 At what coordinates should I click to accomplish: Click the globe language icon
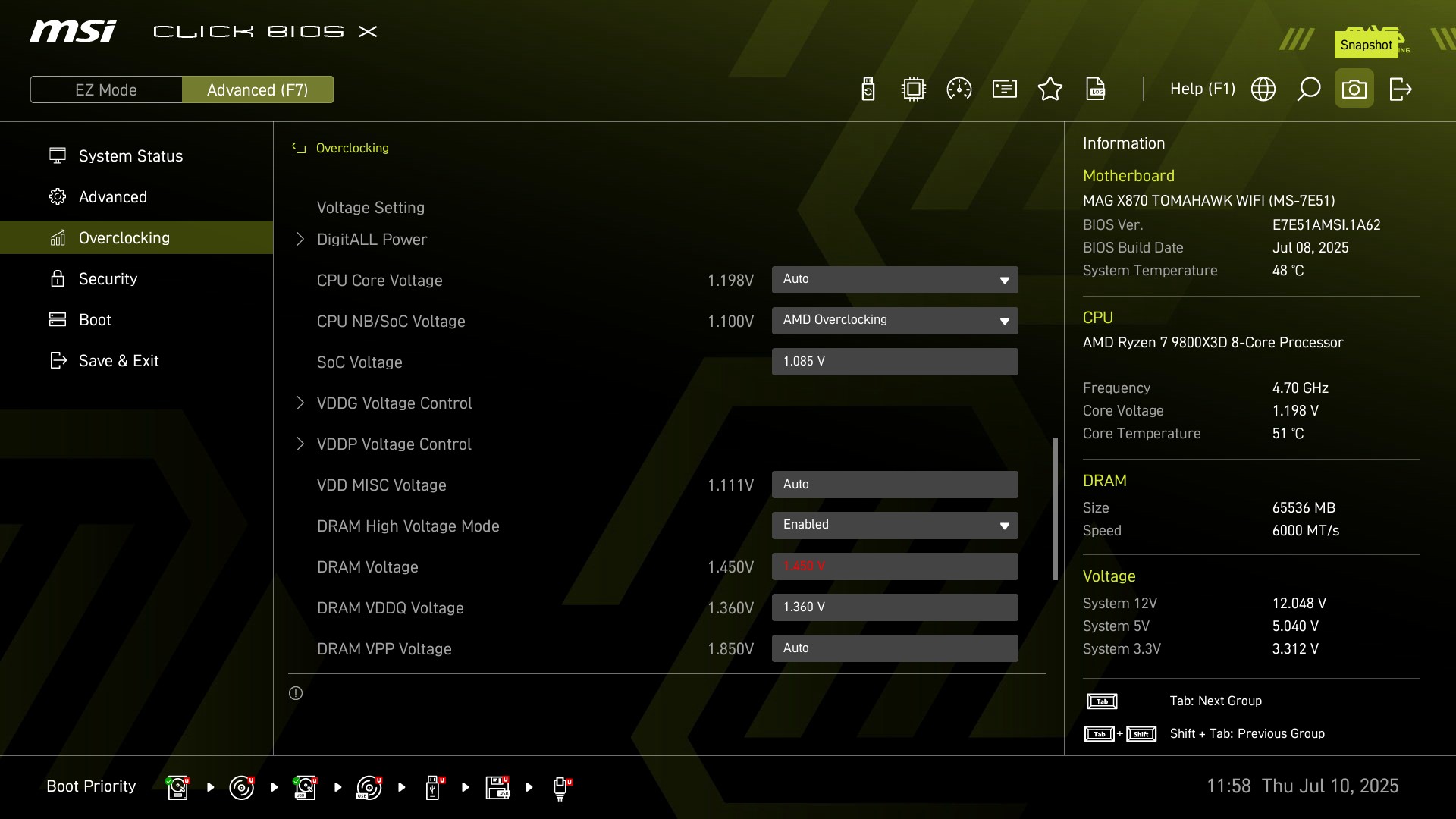[x=1263, y=89]
